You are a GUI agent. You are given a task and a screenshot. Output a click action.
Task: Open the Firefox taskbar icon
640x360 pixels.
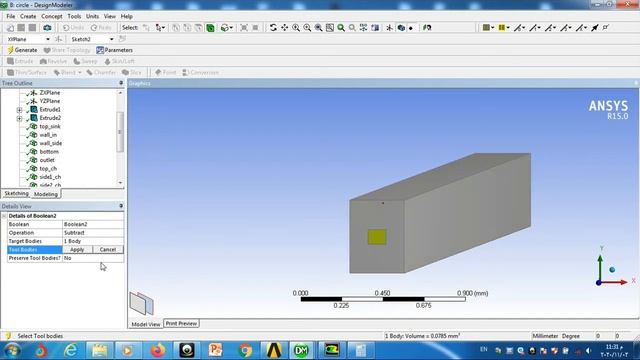click(x=158, y=350)
